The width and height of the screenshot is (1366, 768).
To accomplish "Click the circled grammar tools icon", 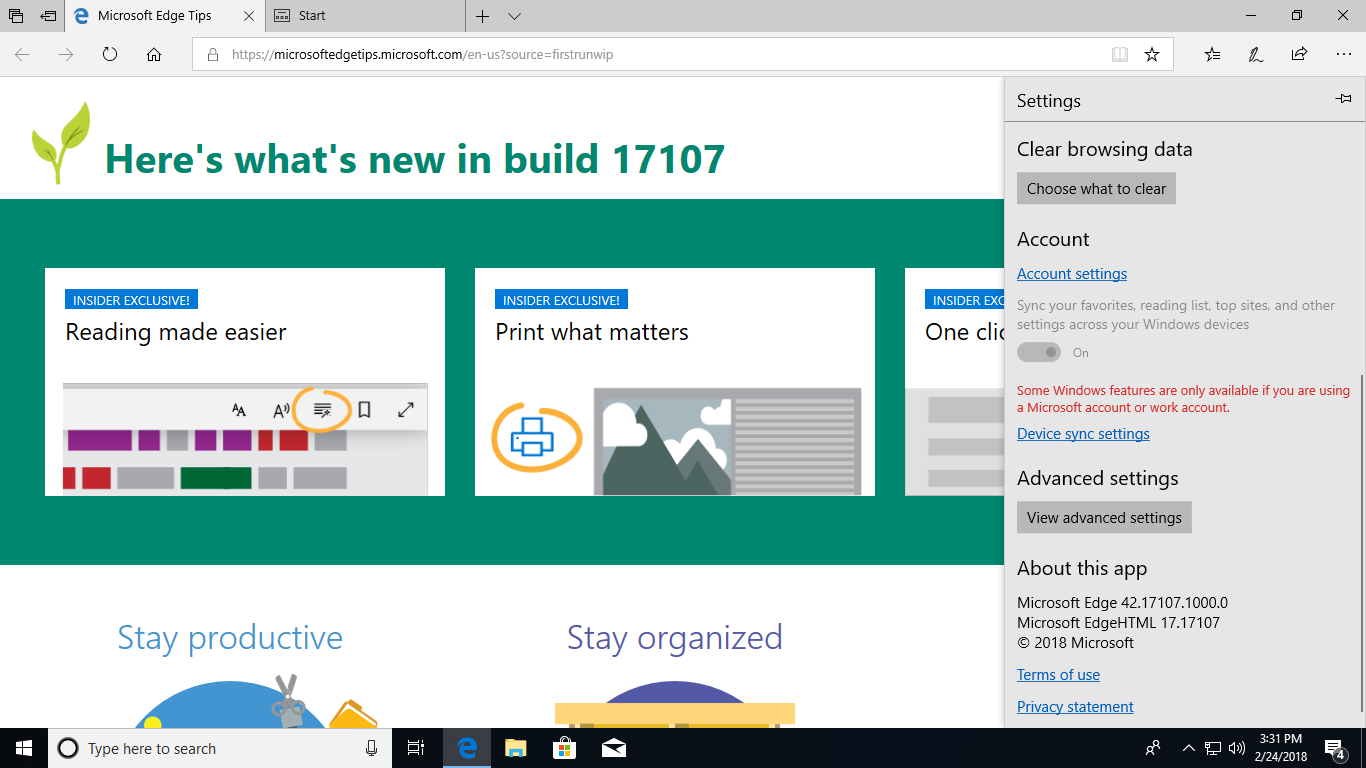I will click(324, 410).
